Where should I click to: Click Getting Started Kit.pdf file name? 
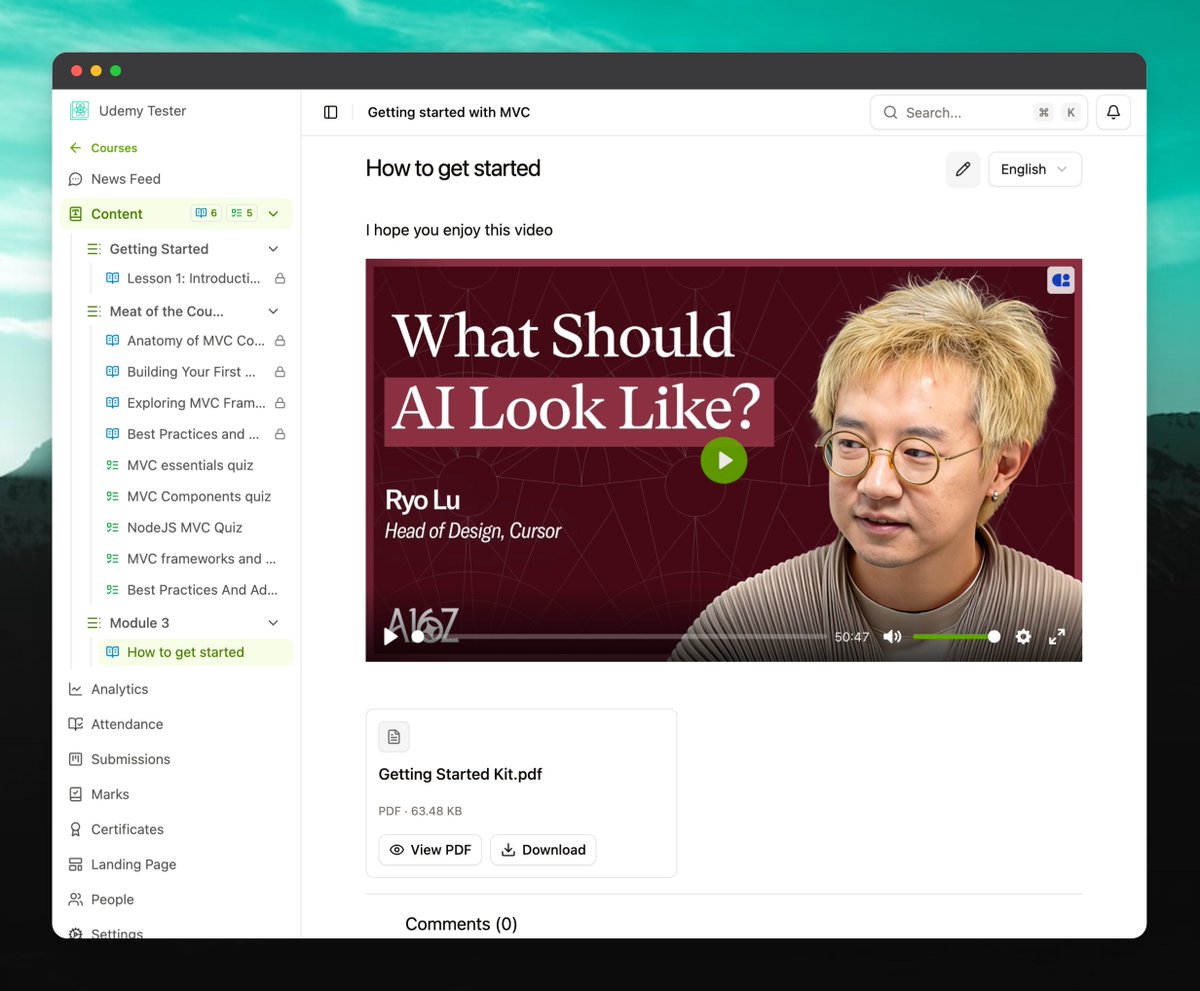(x=460, y=774)
